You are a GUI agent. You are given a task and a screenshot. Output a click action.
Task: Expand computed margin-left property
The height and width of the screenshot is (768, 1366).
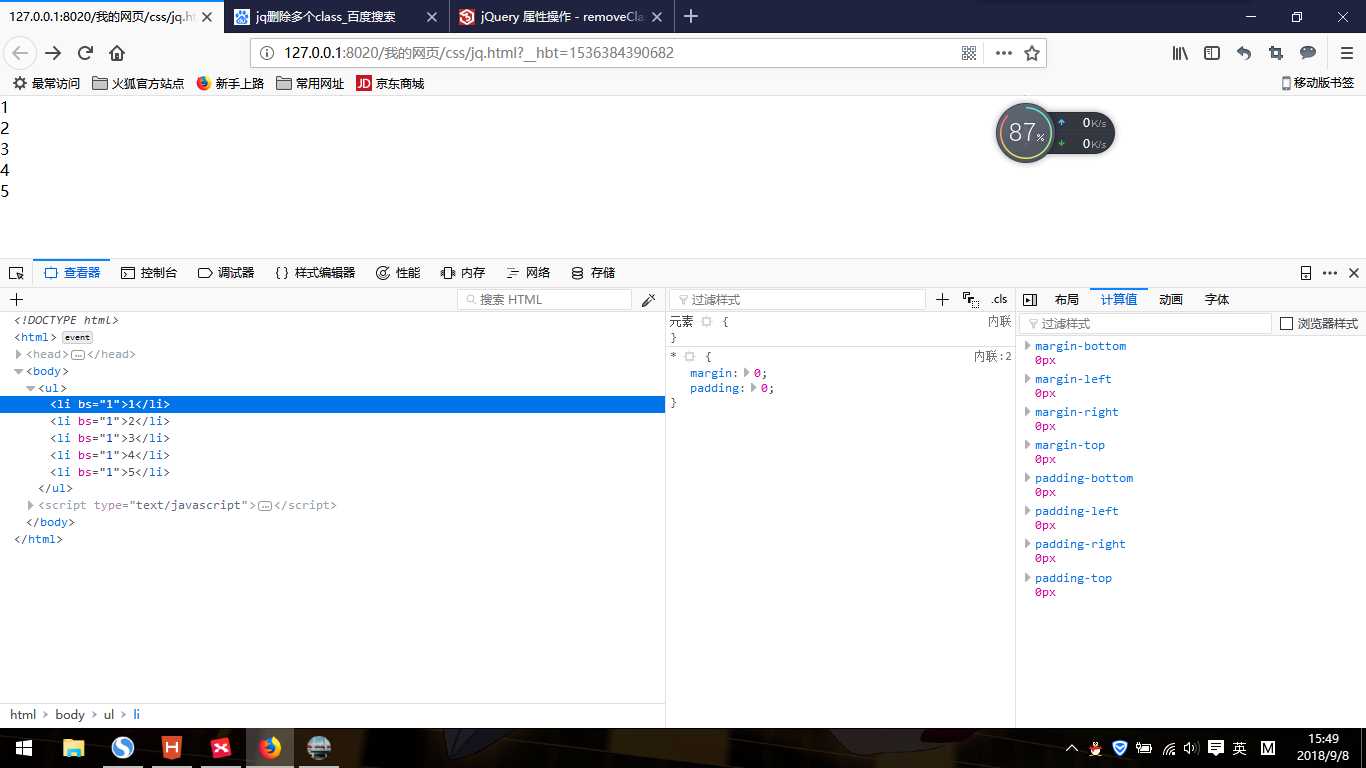tap(1027, 379)
